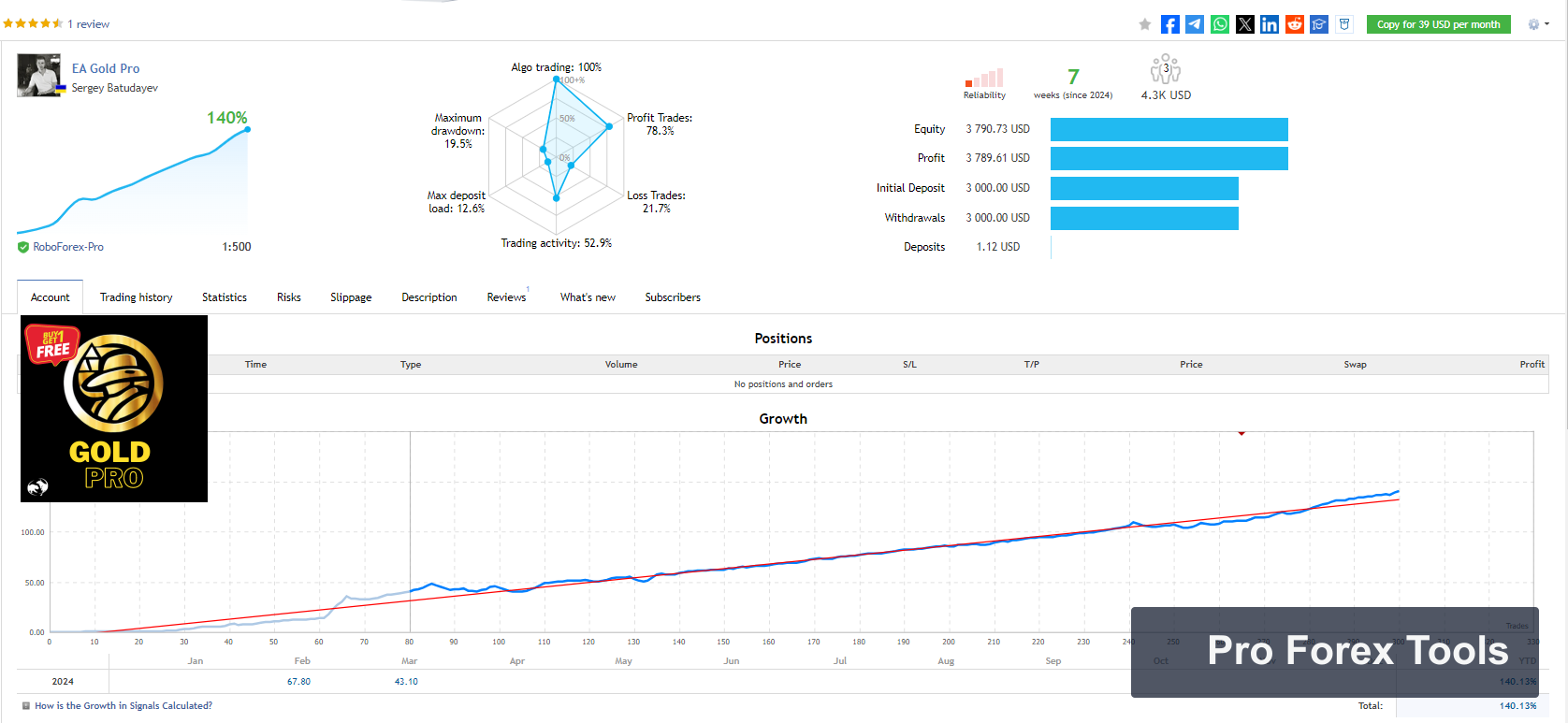Image resolution: width=1568 pixels, height=723 pixels.
Task: Click the five-star rating icons
Action: tap(33, 23)
